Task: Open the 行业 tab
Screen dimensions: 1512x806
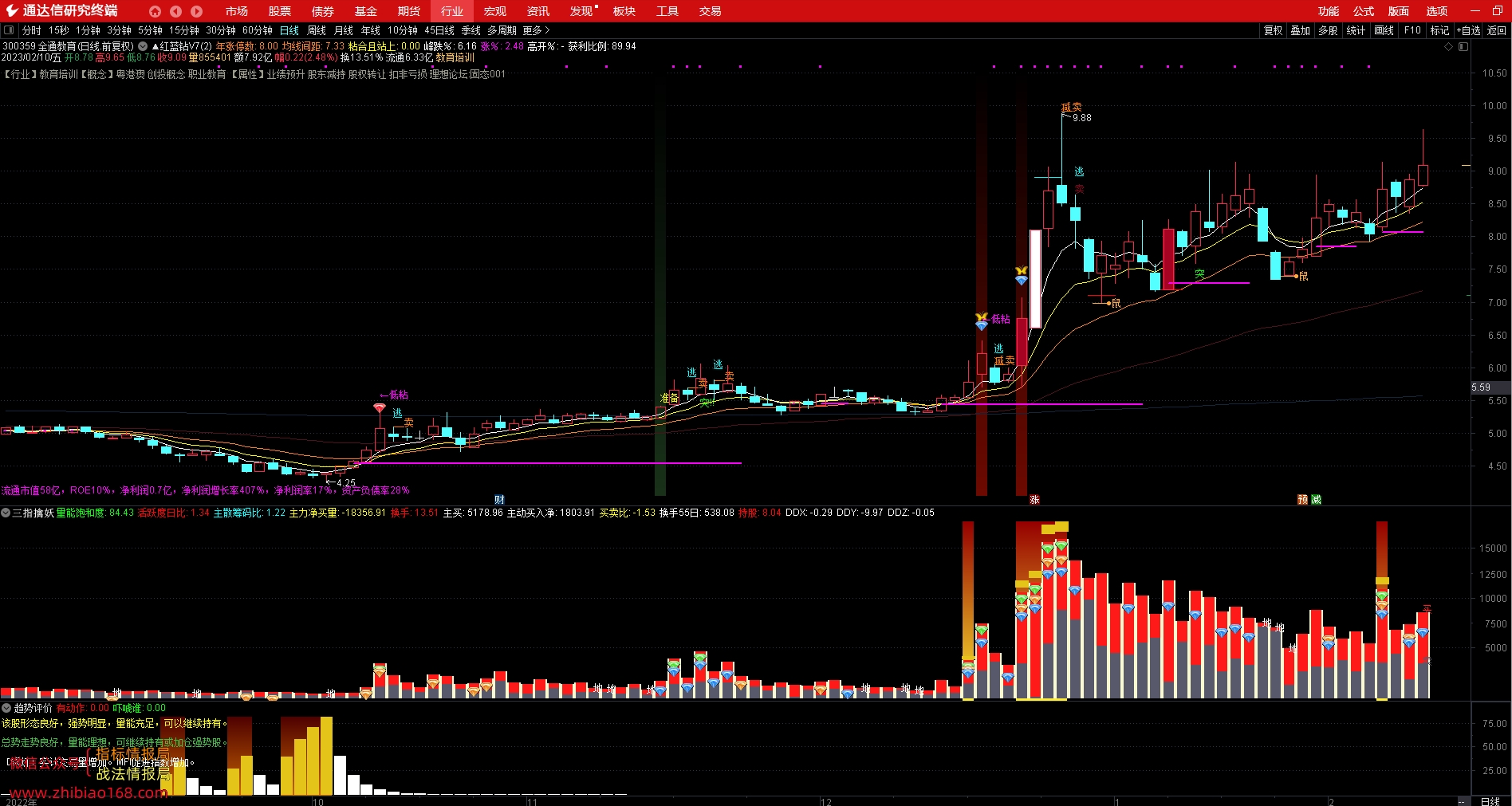Action: coord(451,11)
